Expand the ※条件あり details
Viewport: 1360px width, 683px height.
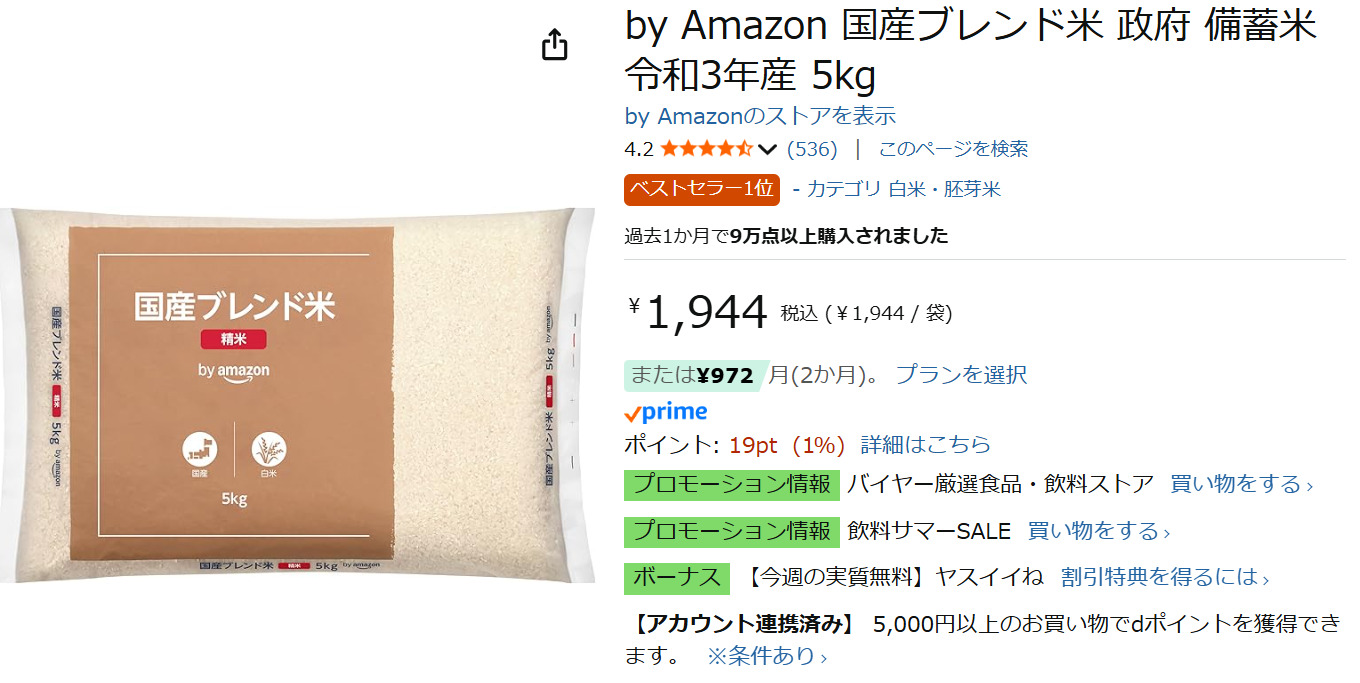click(767, 657)
